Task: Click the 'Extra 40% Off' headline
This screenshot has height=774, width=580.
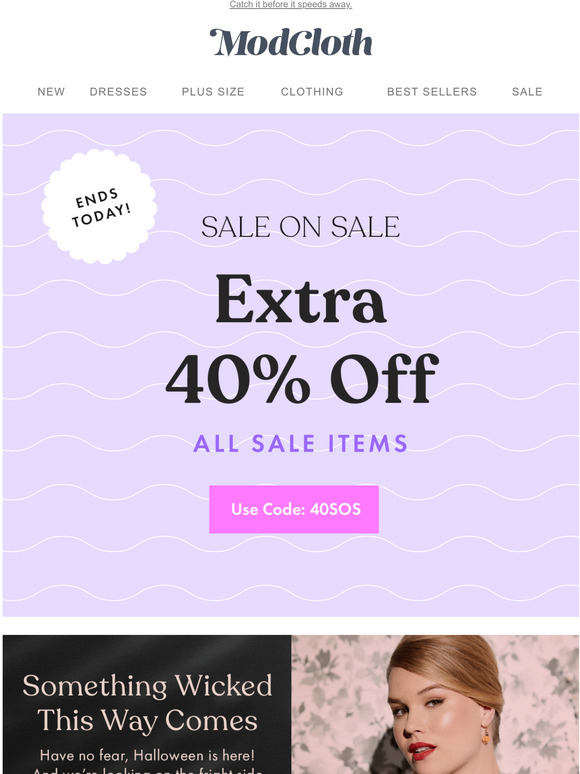Action: click(x=302, y=339)
